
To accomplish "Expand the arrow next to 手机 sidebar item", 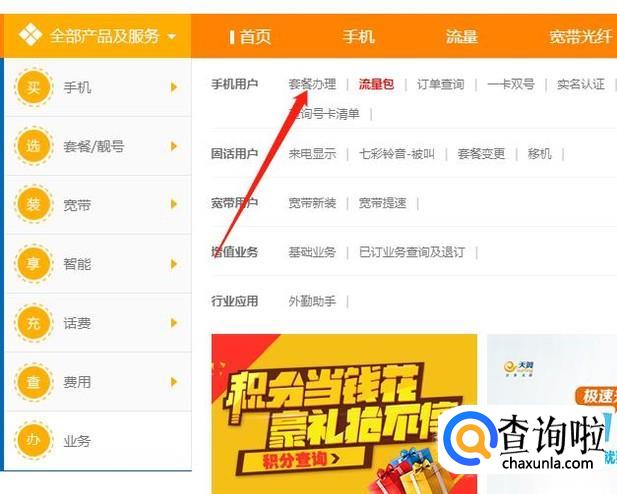I will click(x=174, y=87).
